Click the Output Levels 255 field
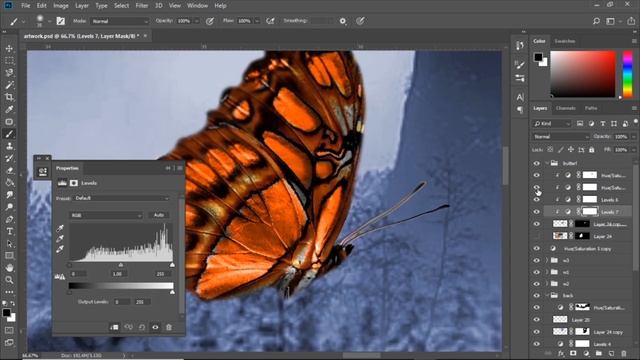This screenshot has height=360, width=640. point(142,302)
